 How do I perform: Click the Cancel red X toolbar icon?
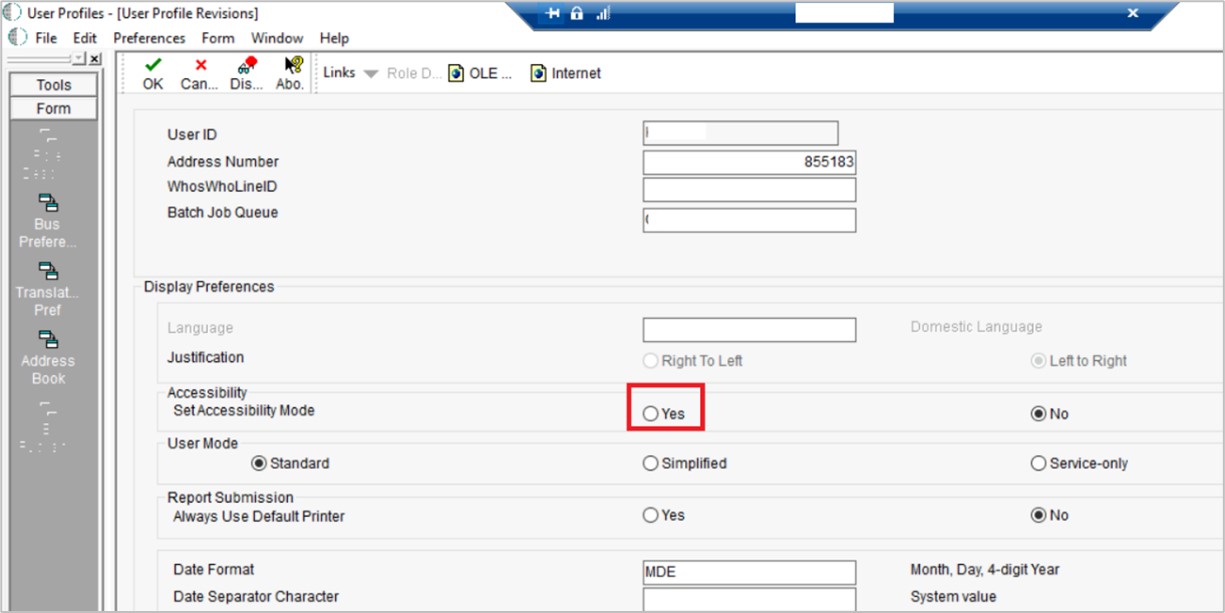coord(200,65)
